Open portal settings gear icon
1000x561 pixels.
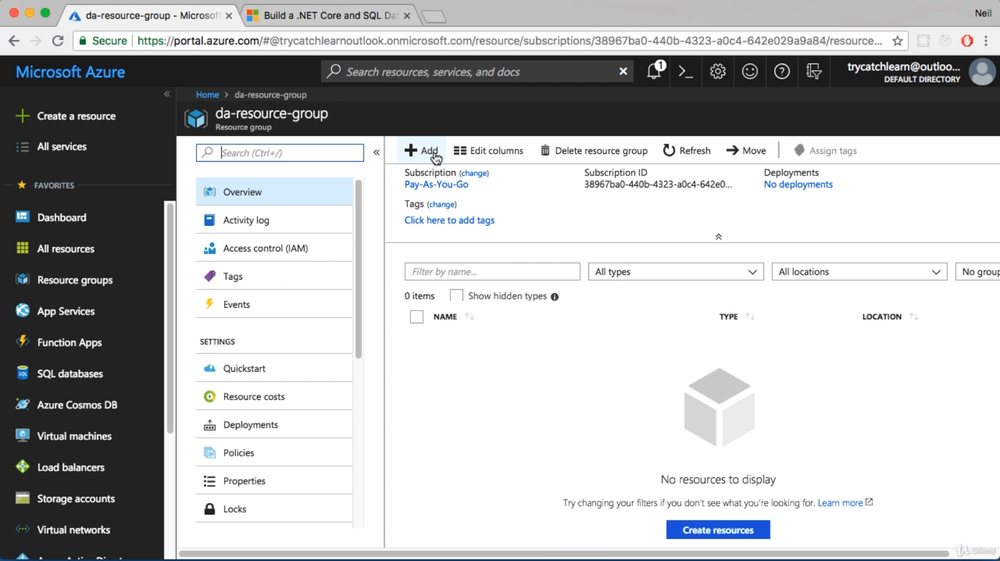click(x=718, y=71)
